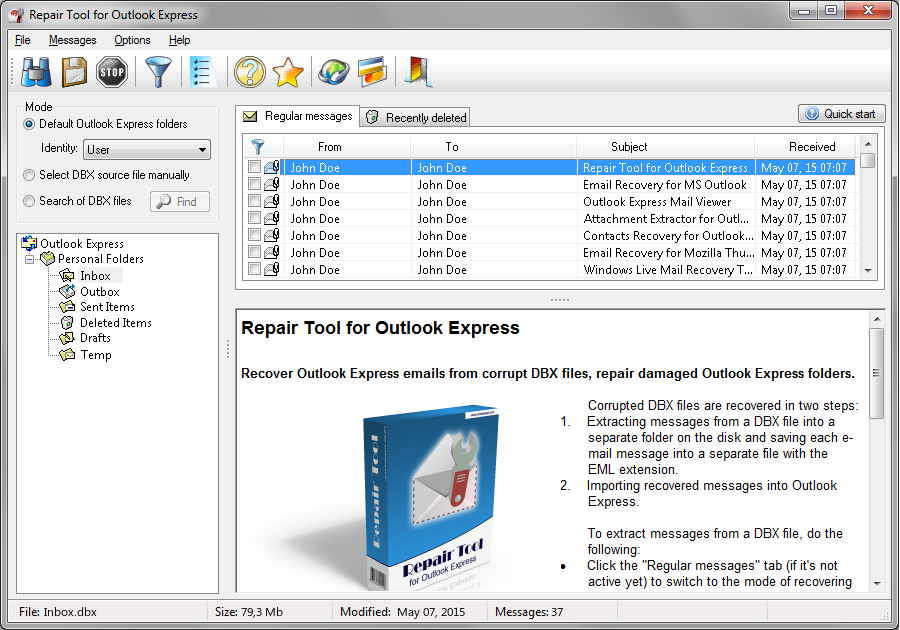The width and height of the screenshot is (900, 630).
Task: Check the Contacts Recovery for Outlook message
Action: pyautogui.click(x=254, y=235)
